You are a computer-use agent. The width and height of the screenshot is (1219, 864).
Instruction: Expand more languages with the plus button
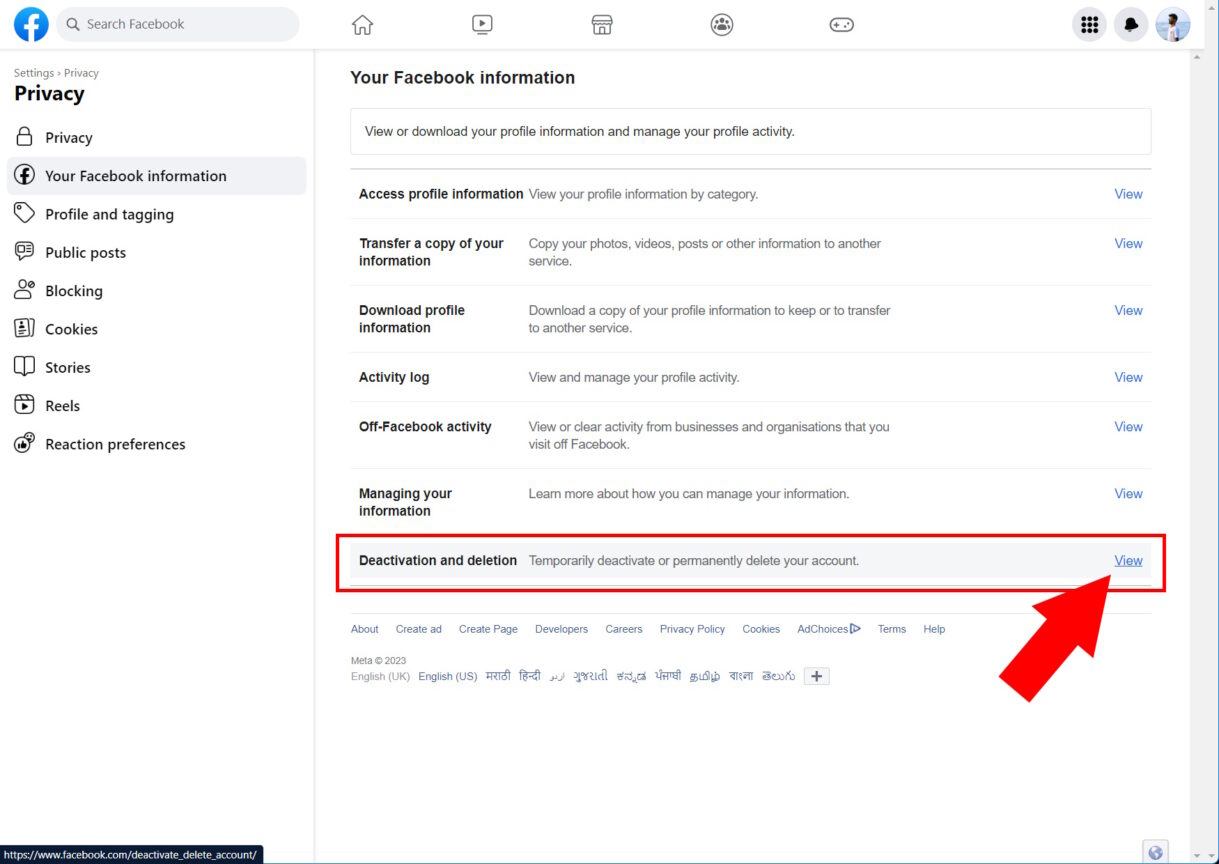(x=817, y=676)
